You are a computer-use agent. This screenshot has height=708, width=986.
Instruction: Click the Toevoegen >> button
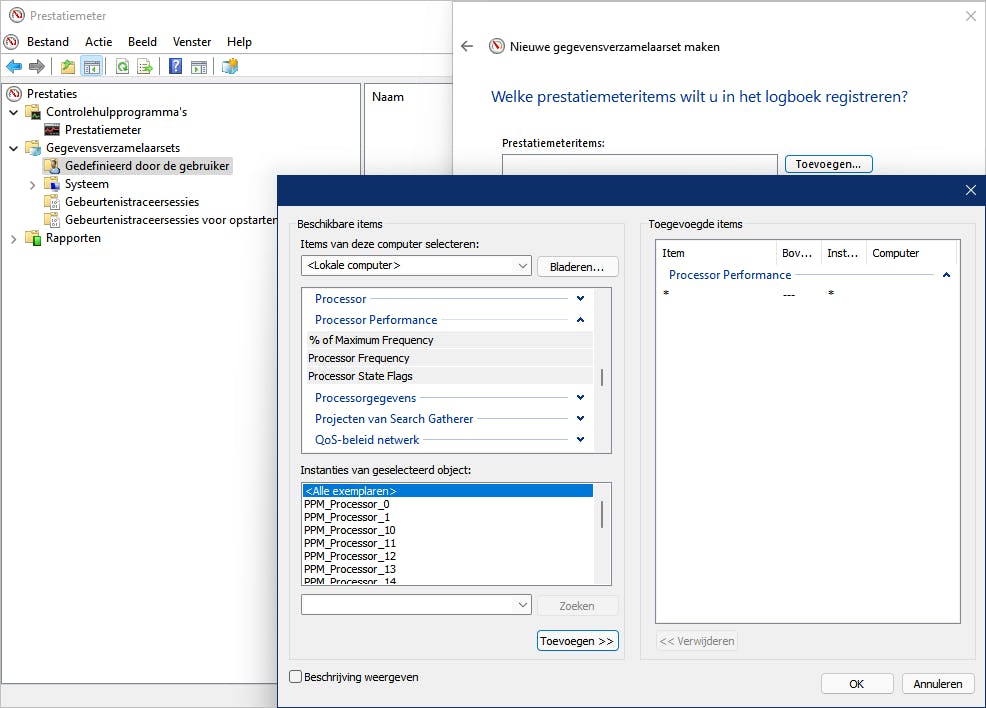point(577,641)
